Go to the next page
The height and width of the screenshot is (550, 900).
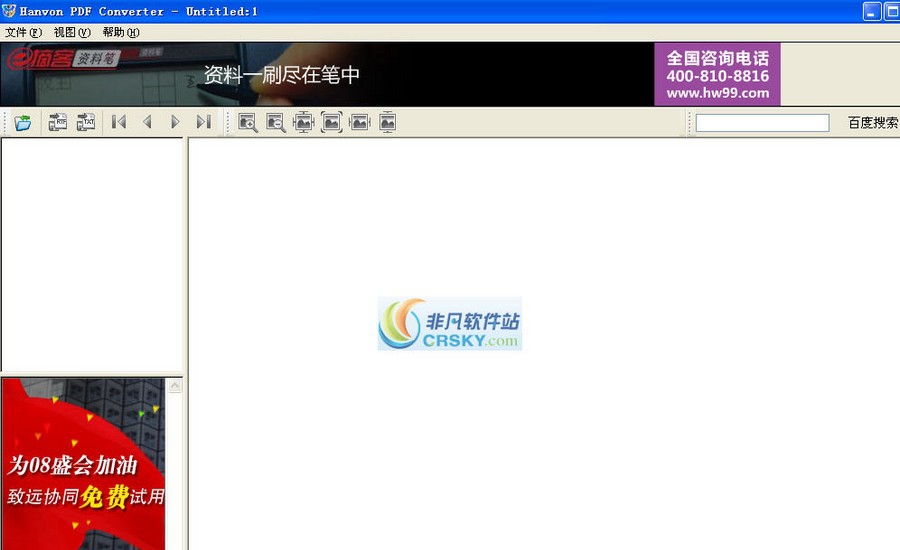click(x=175, y=122)
